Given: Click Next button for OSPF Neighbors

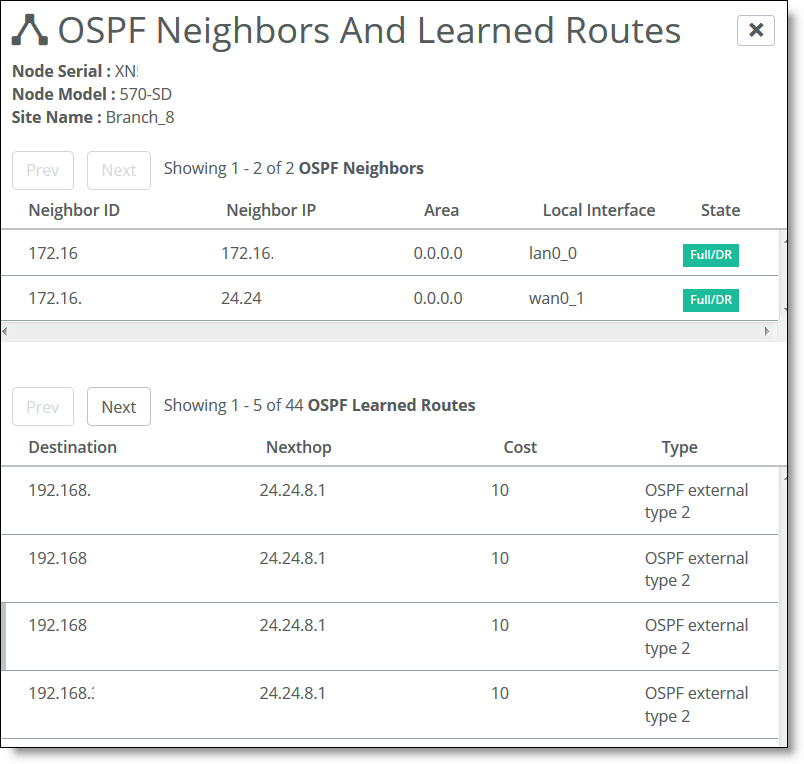Looking at the screenshot, I should (x=119, y=170).
